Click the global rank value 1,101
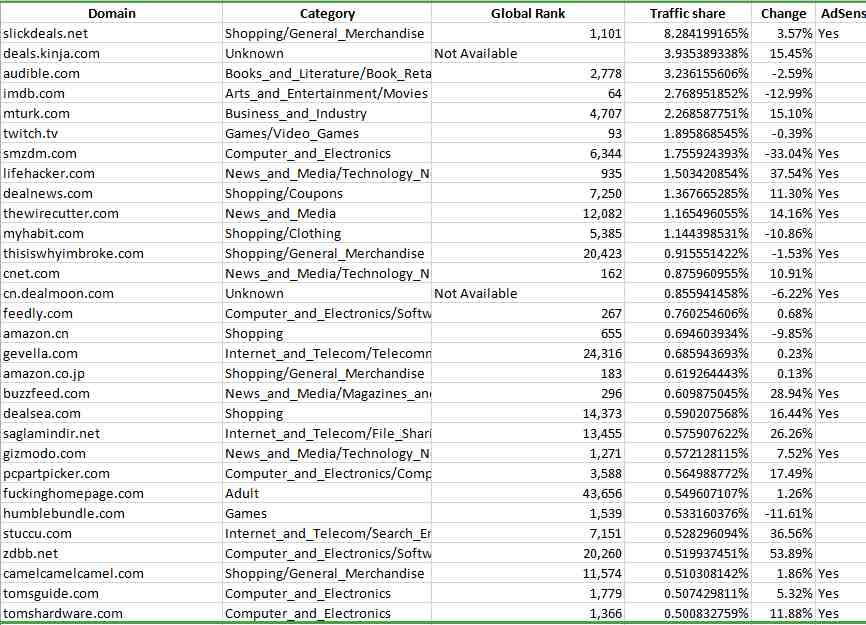The image size is (866, 625). tap(527, 33)
